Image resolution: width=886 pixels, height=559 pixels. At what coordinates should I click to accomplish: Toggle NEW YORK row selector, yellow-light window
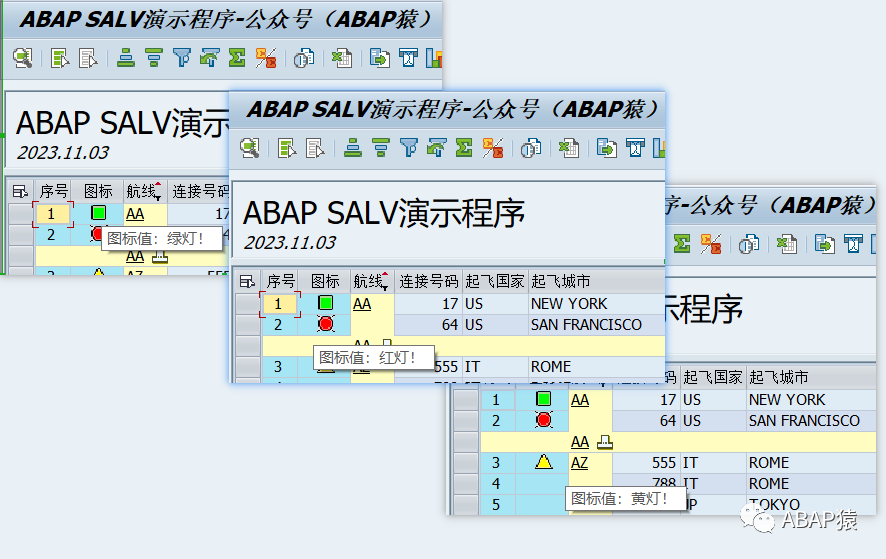[x=466, y=400]
